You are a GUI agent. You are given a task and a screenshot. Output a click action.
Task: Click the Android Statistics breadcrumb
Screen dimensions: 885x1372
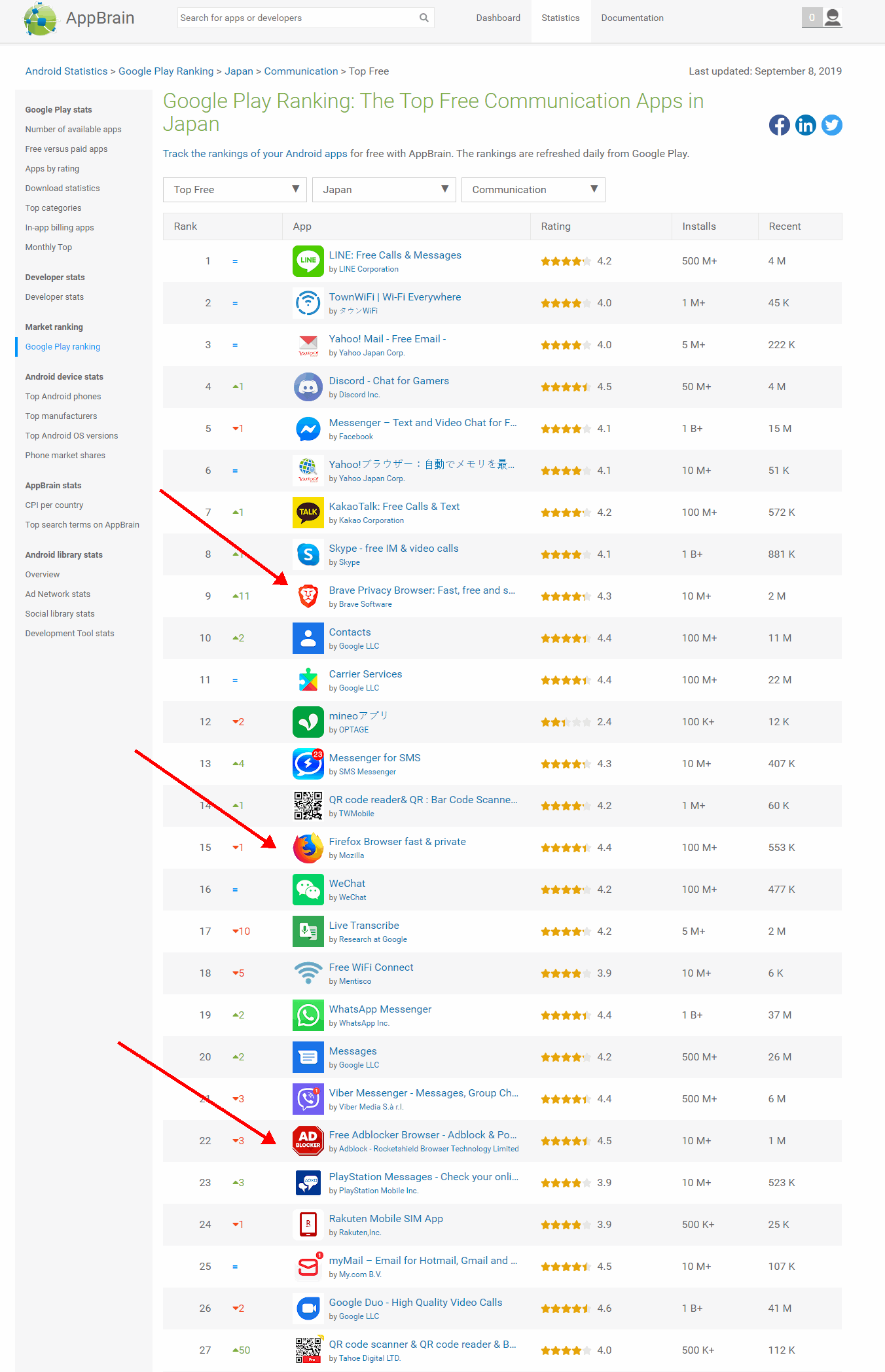click(66, 71)
